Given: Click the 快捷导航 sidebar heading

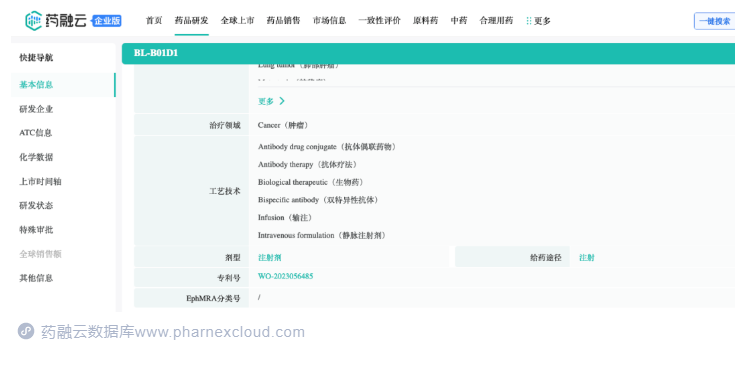Looking at the screenshot, I should [x=36, y=58].
